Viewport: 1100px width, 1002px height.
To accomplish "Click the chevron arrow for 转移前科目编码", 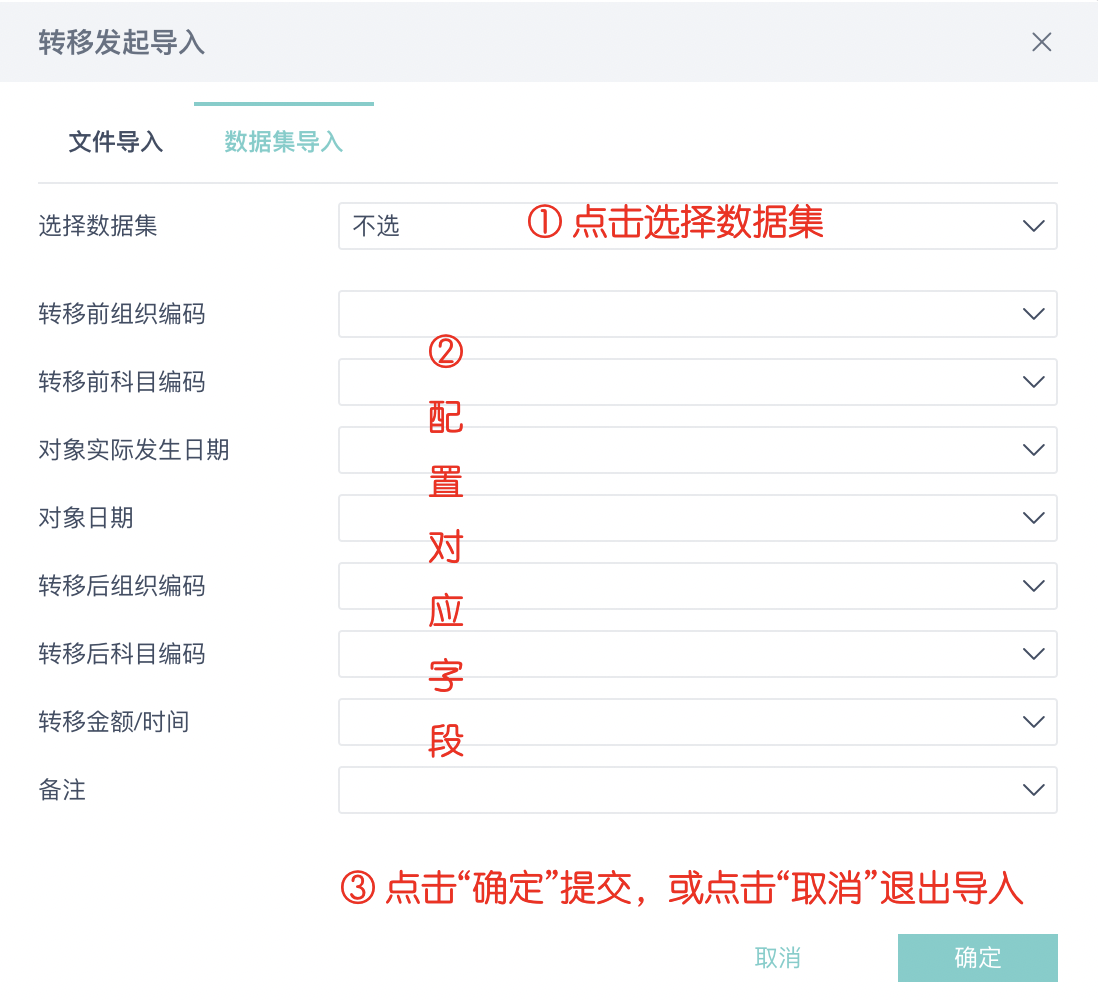I will 1034,382.
